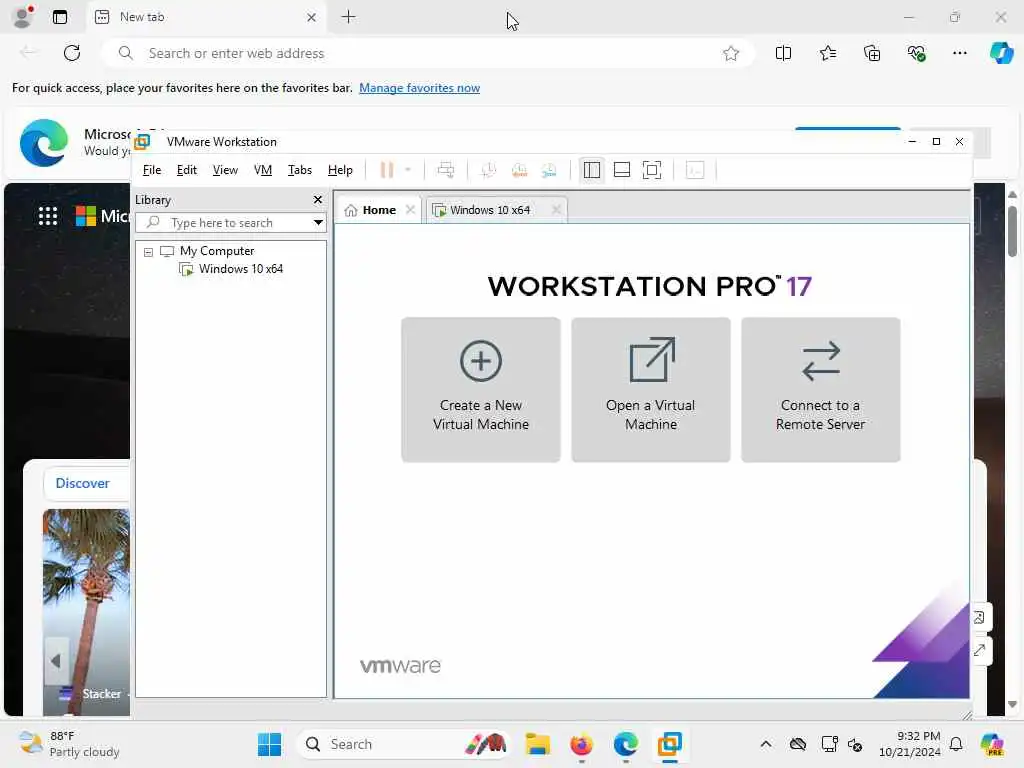This screenshot has width=1024, height=768.
Task: Close the Windows 10 x64 tab
Action: coord(556,210)
